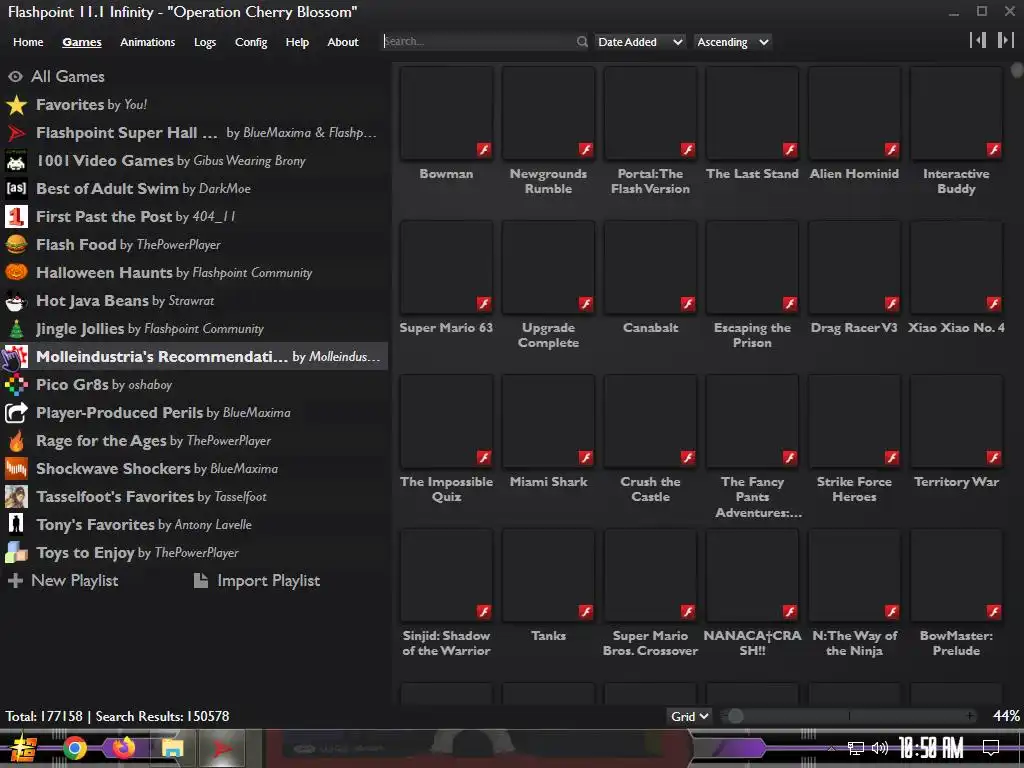Open the Grid layout dropdown
Viewport: 1024px width, 768px height.
688,716
